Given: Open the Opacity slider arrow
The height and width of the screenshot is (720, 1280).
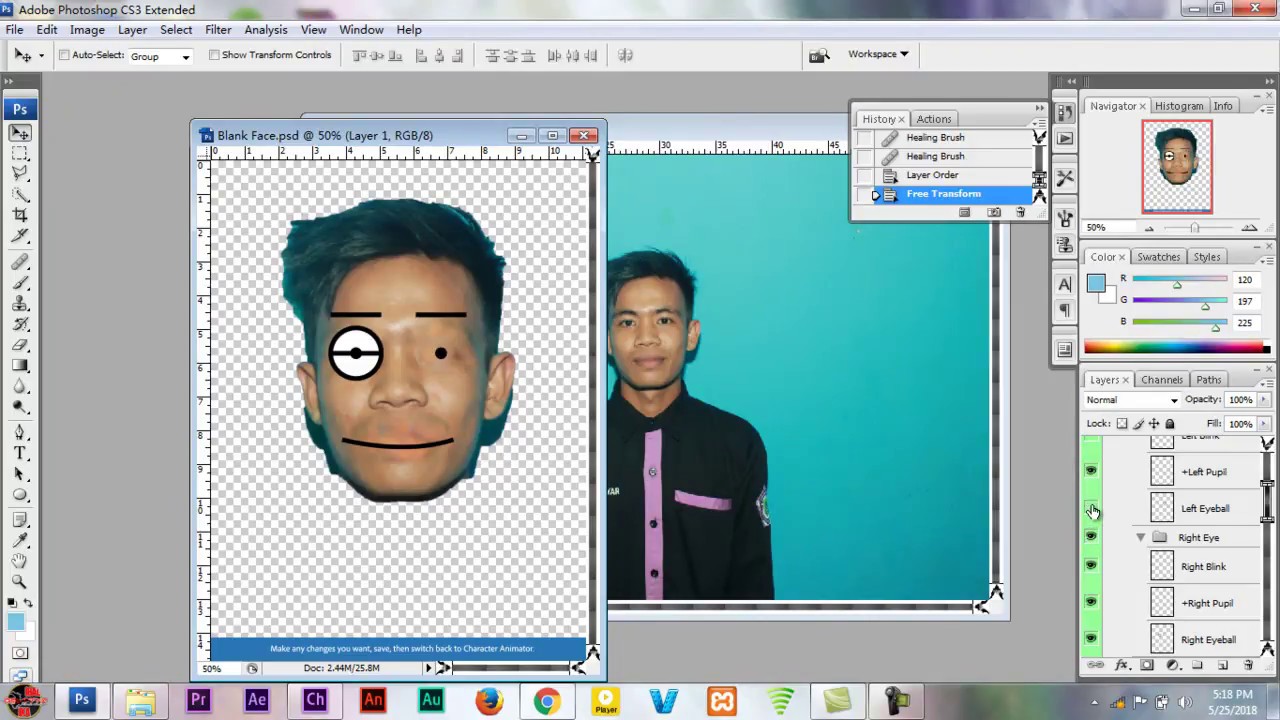Looking at the screenshot, I should click(x=1264, y=400).
